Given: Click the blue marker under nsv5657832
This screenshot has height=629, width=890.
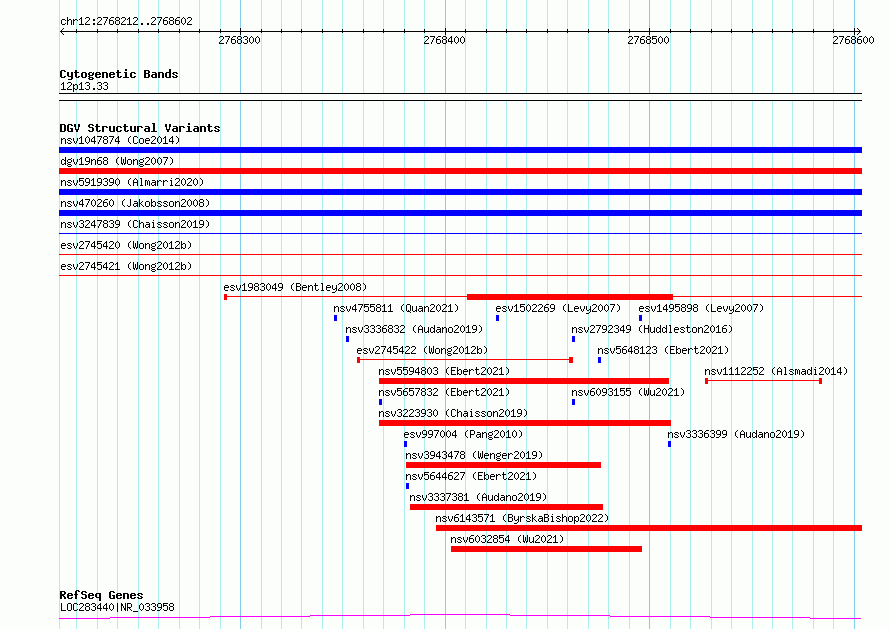Looking at the screenshot, I should tap(381, 402).
